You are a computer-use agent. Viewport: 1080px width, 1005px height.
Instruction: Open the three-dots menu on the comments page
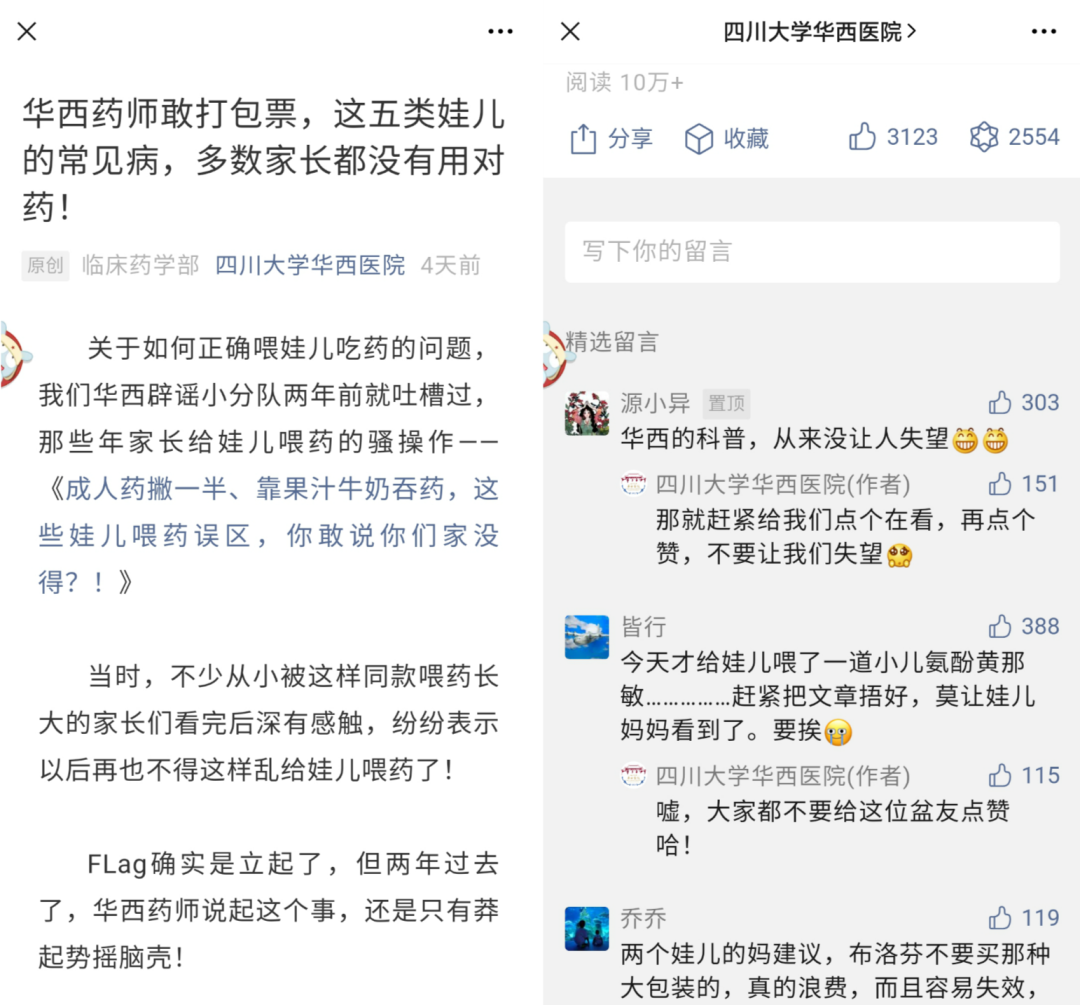[1043, 32]
